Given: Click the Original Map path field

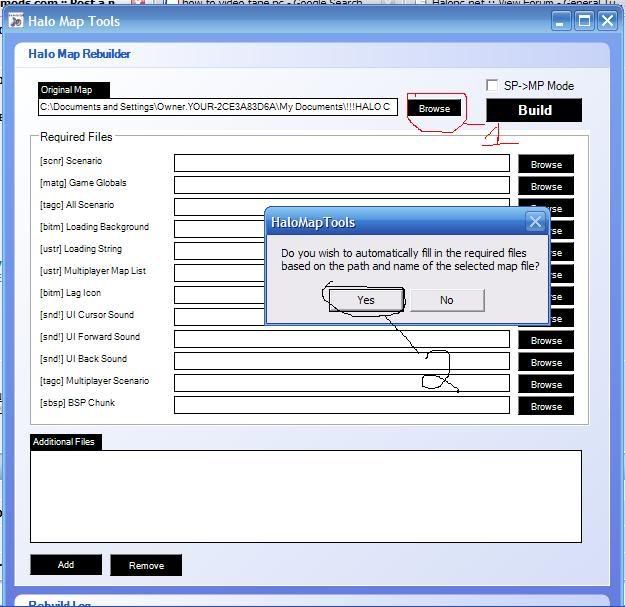Looking at the screenshot, I should click(x=218, y=107).
